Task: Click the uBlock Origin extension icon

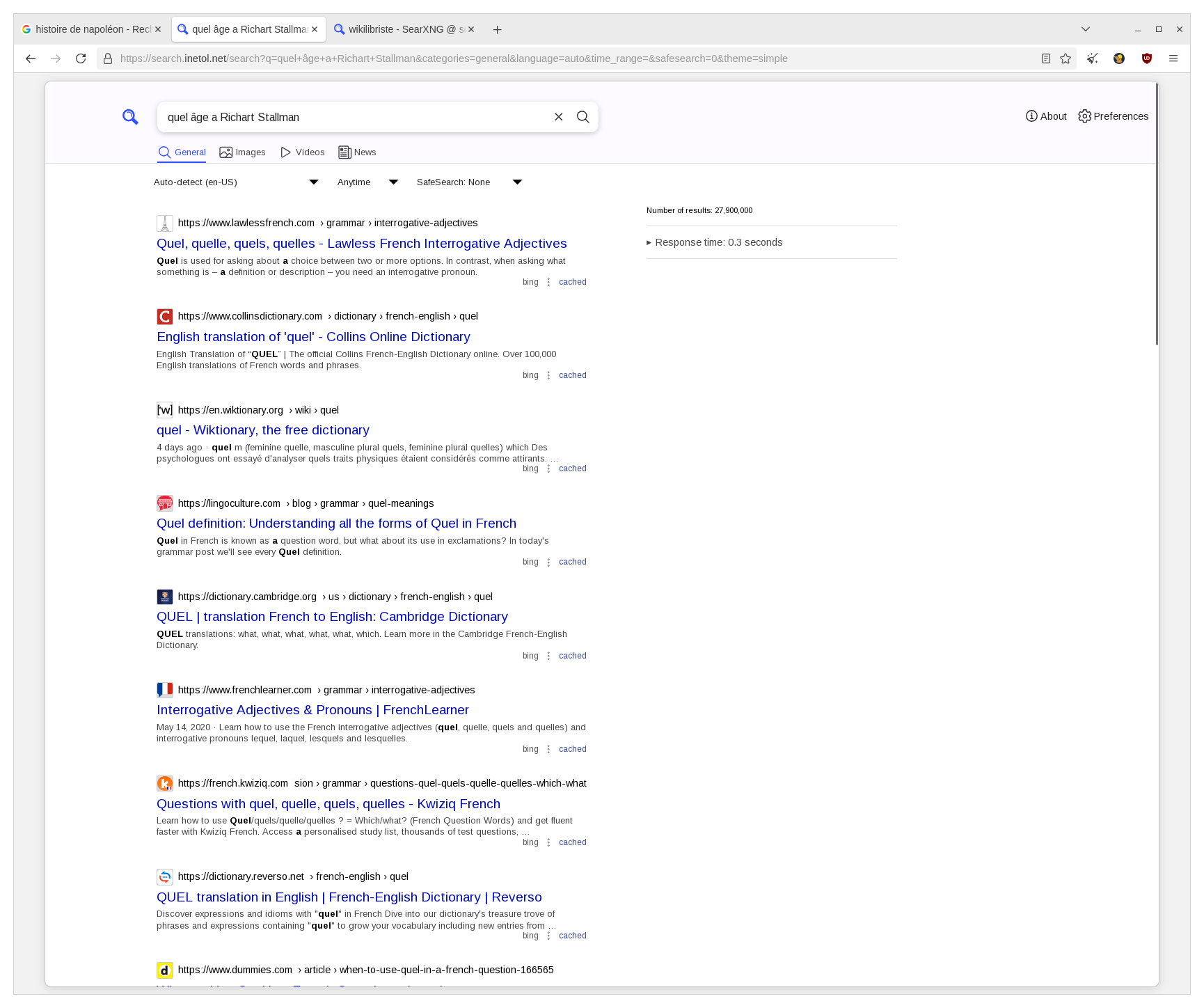Action: [x=1147, y=58]
